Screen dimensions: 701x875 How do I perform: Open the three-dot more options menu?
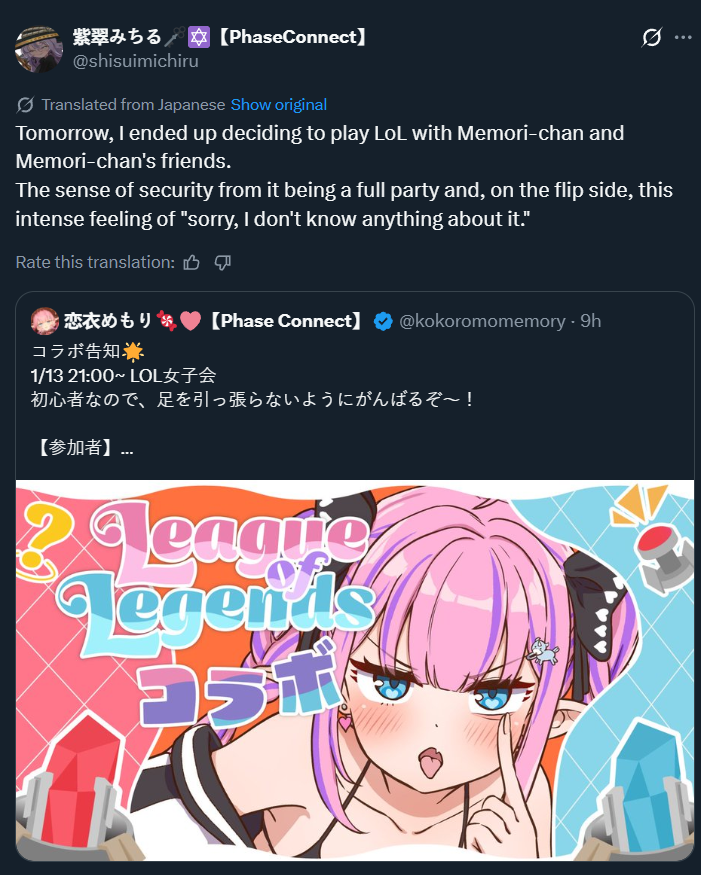click(x=683, y=37)
